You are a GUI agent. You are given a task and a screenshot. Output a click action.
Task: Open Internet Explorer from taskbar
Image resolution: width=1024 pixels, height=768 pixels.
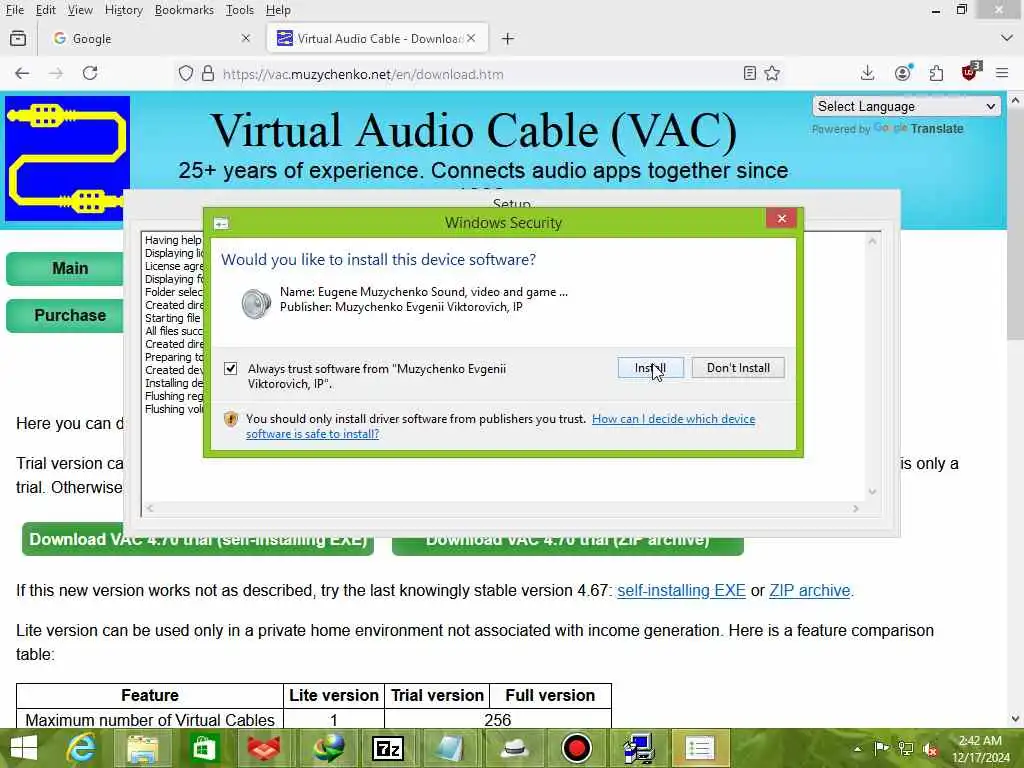coord(82,748)
